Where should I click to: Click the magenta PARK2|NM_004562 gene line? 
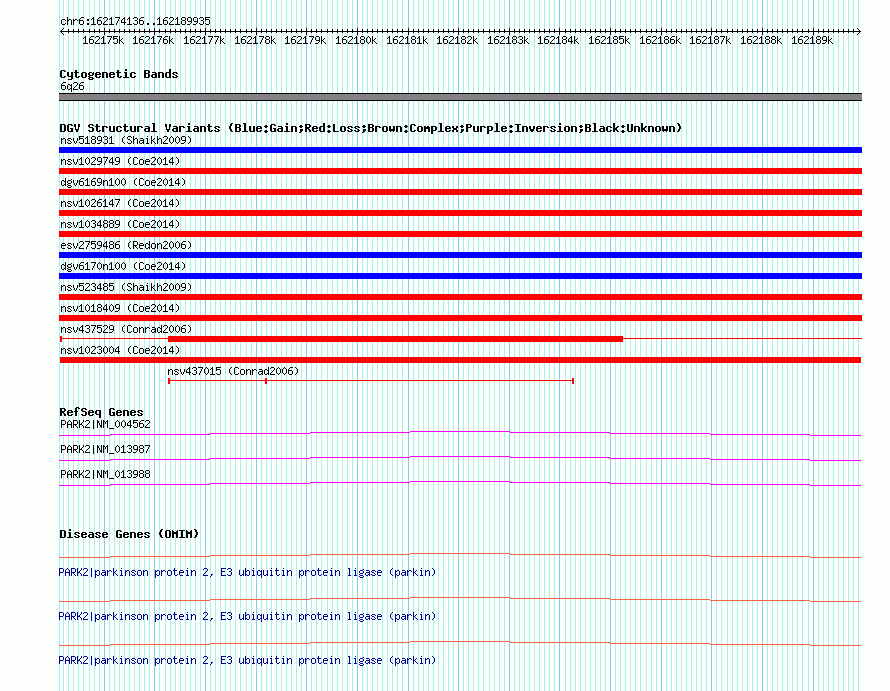pos(460,434)
